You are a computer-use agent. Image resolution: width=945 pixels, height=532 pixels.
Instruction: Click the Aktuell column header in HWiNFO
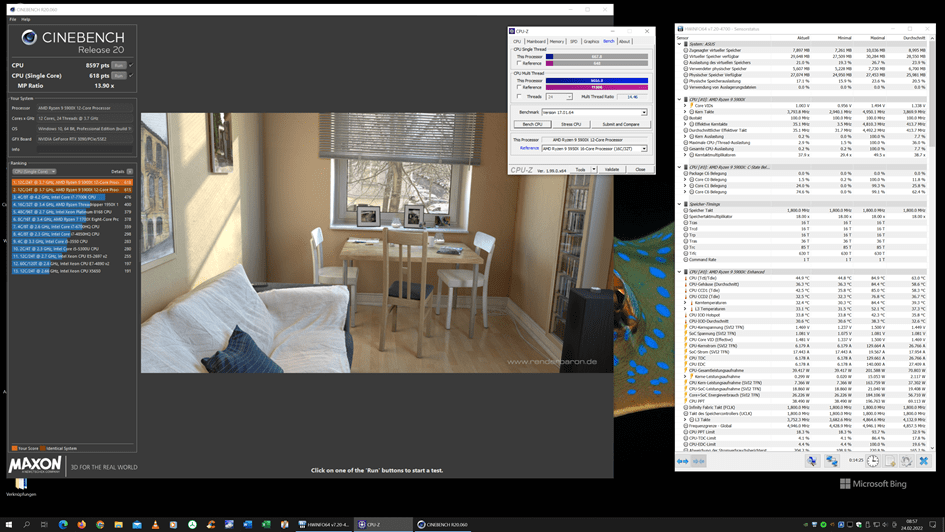[803, 38]
